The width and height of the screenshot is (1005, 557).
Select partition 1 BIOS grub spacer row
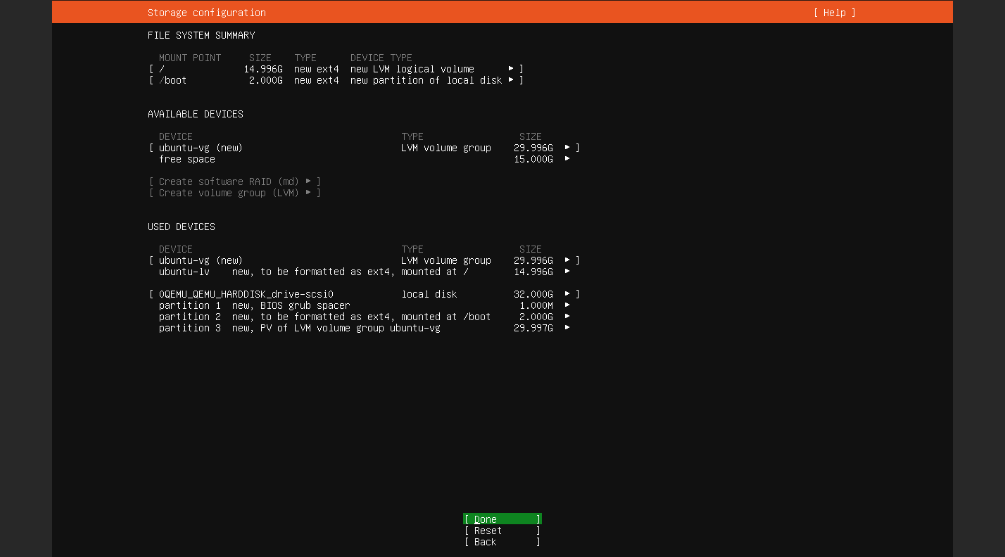point(254,305)
